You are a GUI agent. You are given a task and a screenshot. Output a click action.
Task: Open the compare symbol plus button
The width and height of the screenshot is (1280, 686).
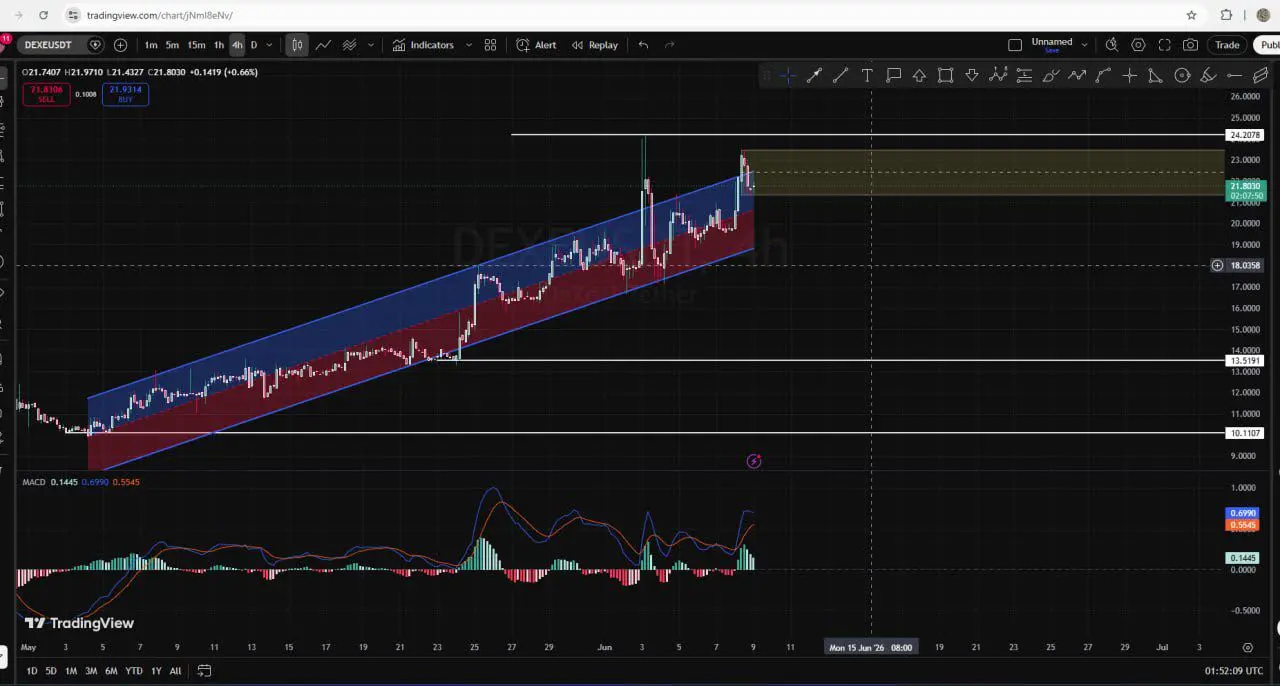pos(120,45)
